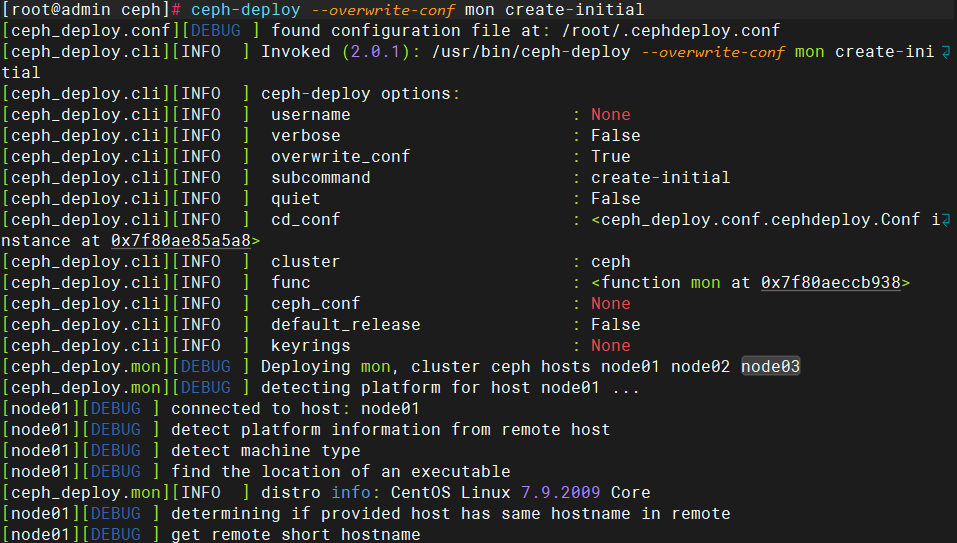Click the --overwrite-conf flag in prompt line
This screenshot has width=957, height=543.
[x=383, y=10]
